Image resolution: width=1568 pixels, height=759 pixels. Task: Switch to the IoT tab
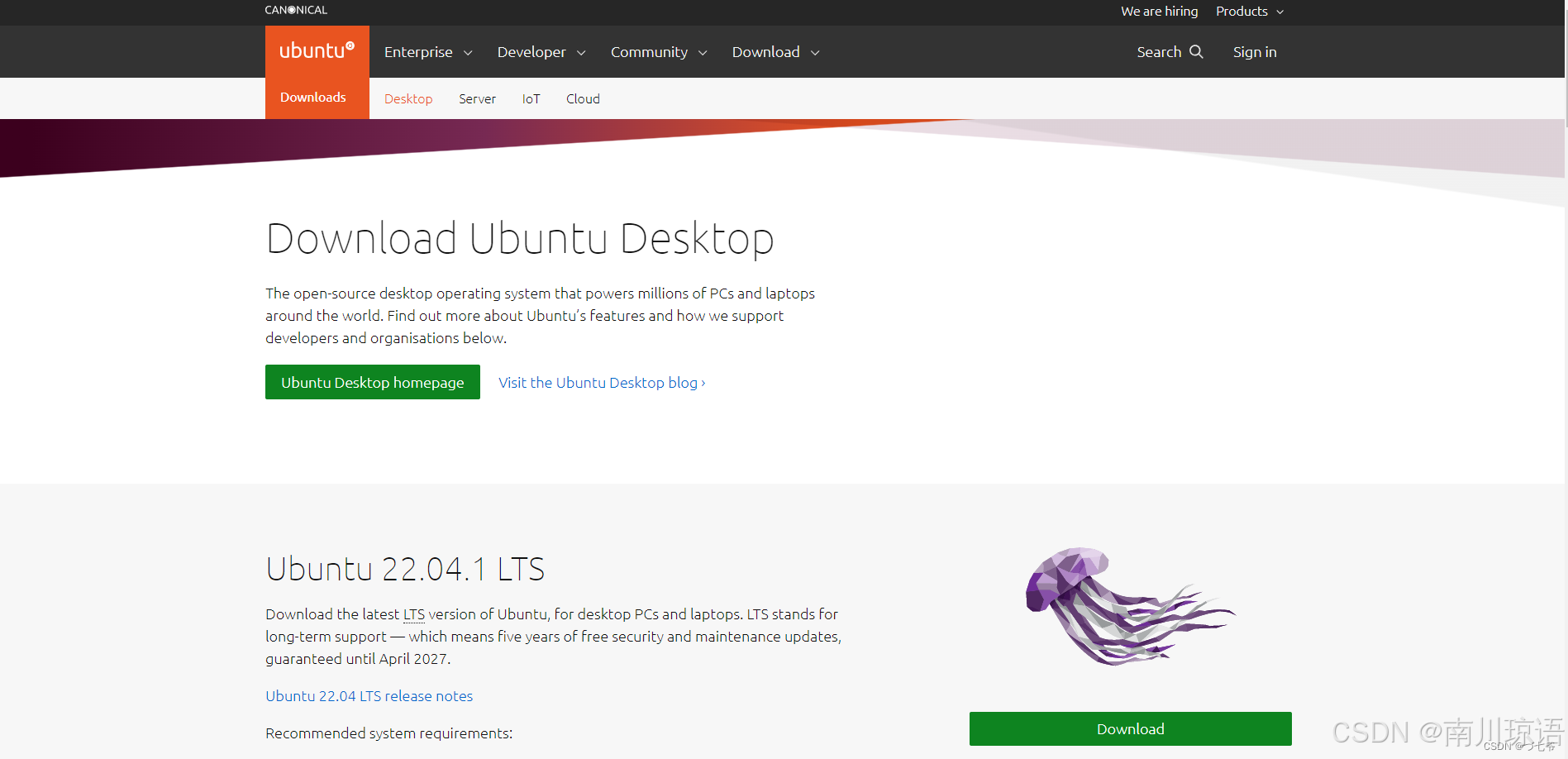coord(531,99)
